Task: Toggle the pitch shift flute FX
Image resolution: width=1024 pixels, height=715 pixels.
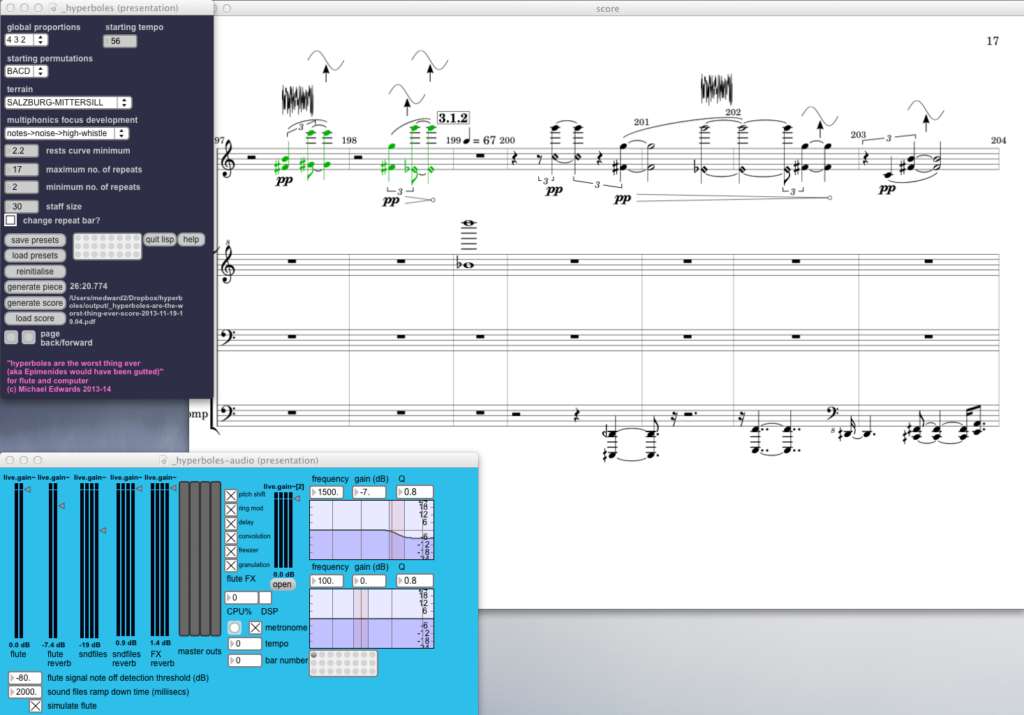Action: click(231, 495)
